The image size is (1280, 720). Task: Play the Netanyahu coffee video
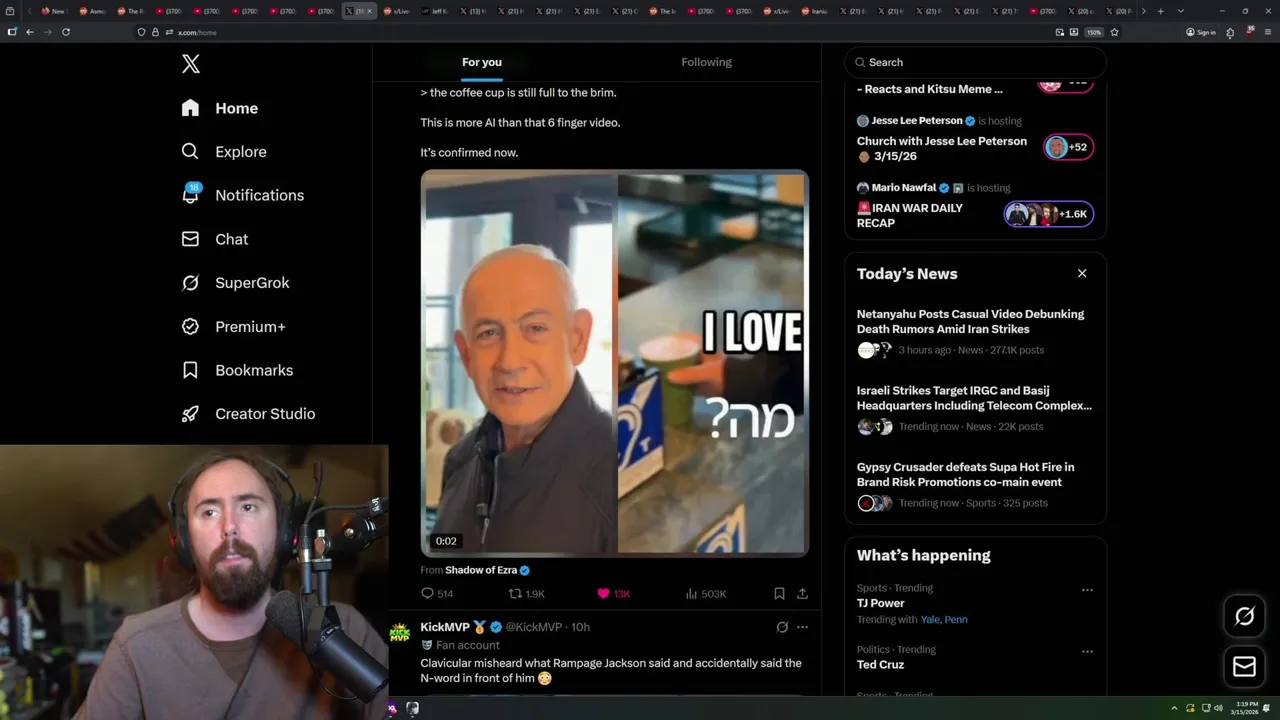(614, 363)
